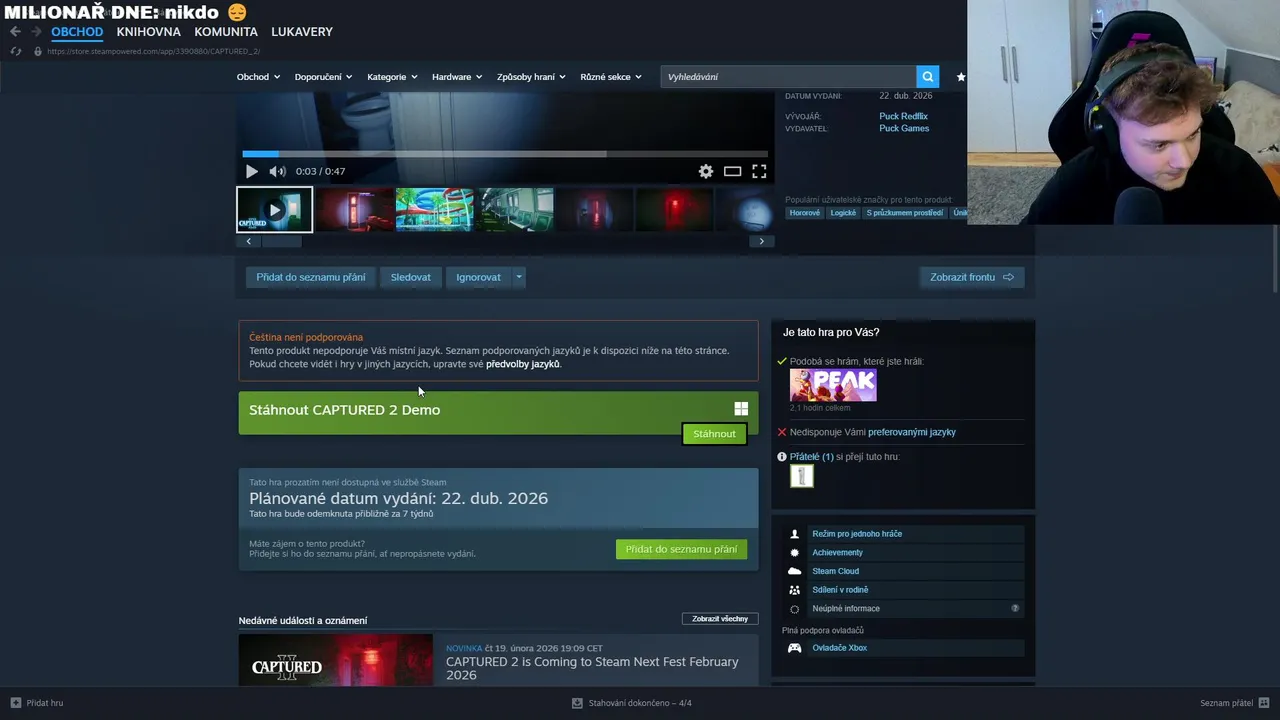This screenshot has width=1280, height=720.
Task: Reload the store page
Action: pos(15,51)
